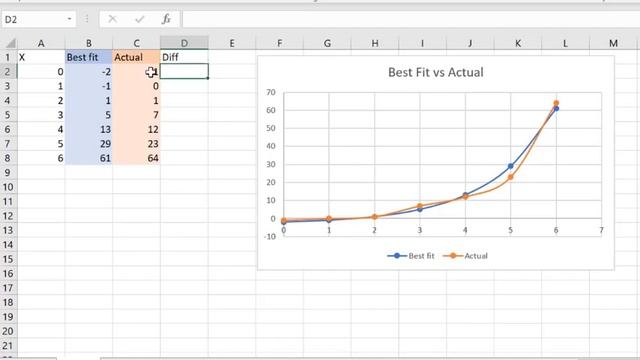Open the Name Box dropdown arrow
This screenshot has width=640, height=360.
pos(69,19)
